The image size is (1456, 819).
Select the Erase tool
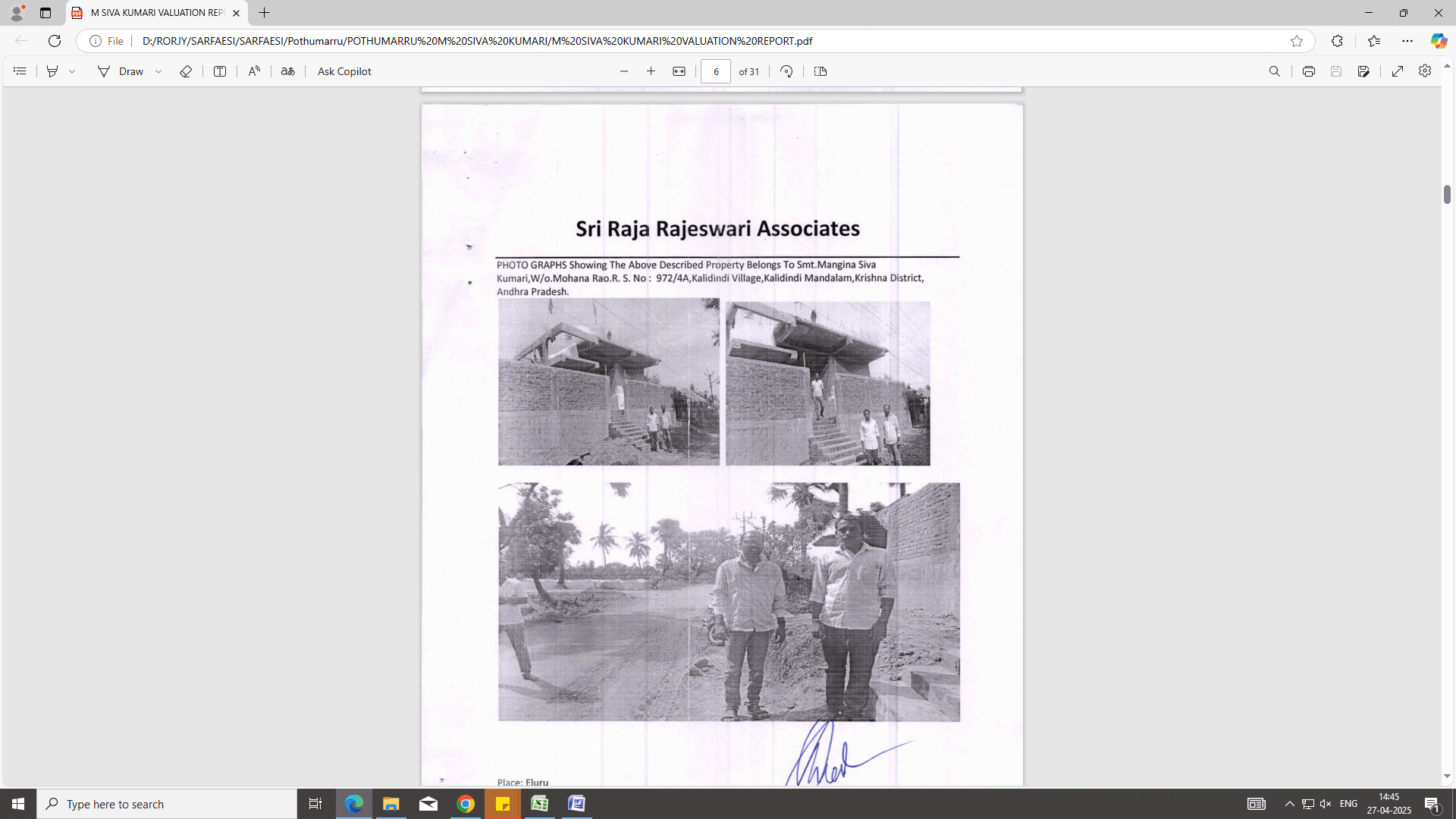tap(186, 71)
